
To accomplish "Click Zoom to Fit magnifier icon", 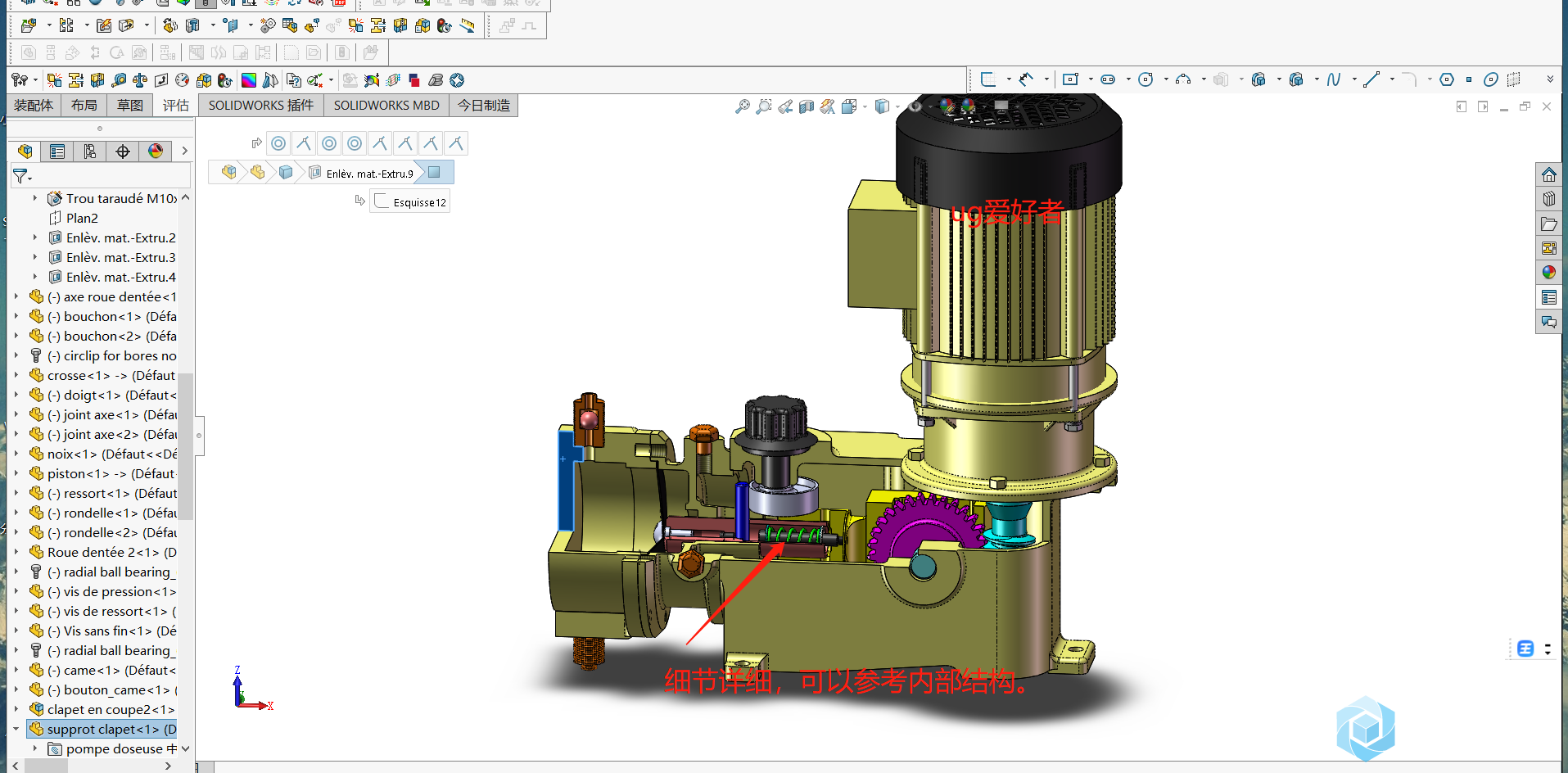I will (x=742, y=106).
